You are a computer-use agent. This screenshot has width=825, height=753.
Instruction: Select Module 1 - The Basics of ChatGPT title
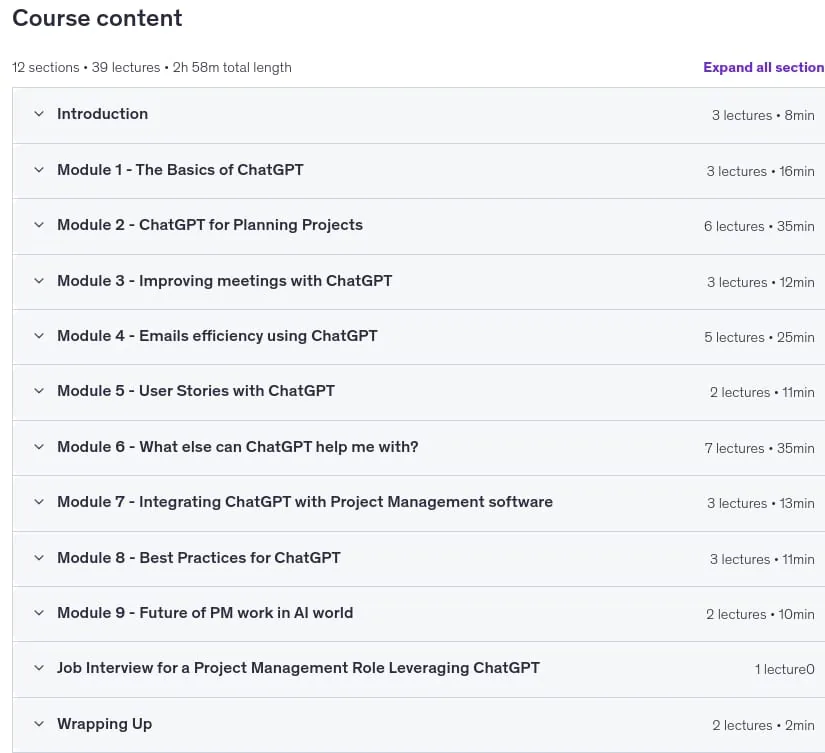pyautogui.click(x=180, y=169)
